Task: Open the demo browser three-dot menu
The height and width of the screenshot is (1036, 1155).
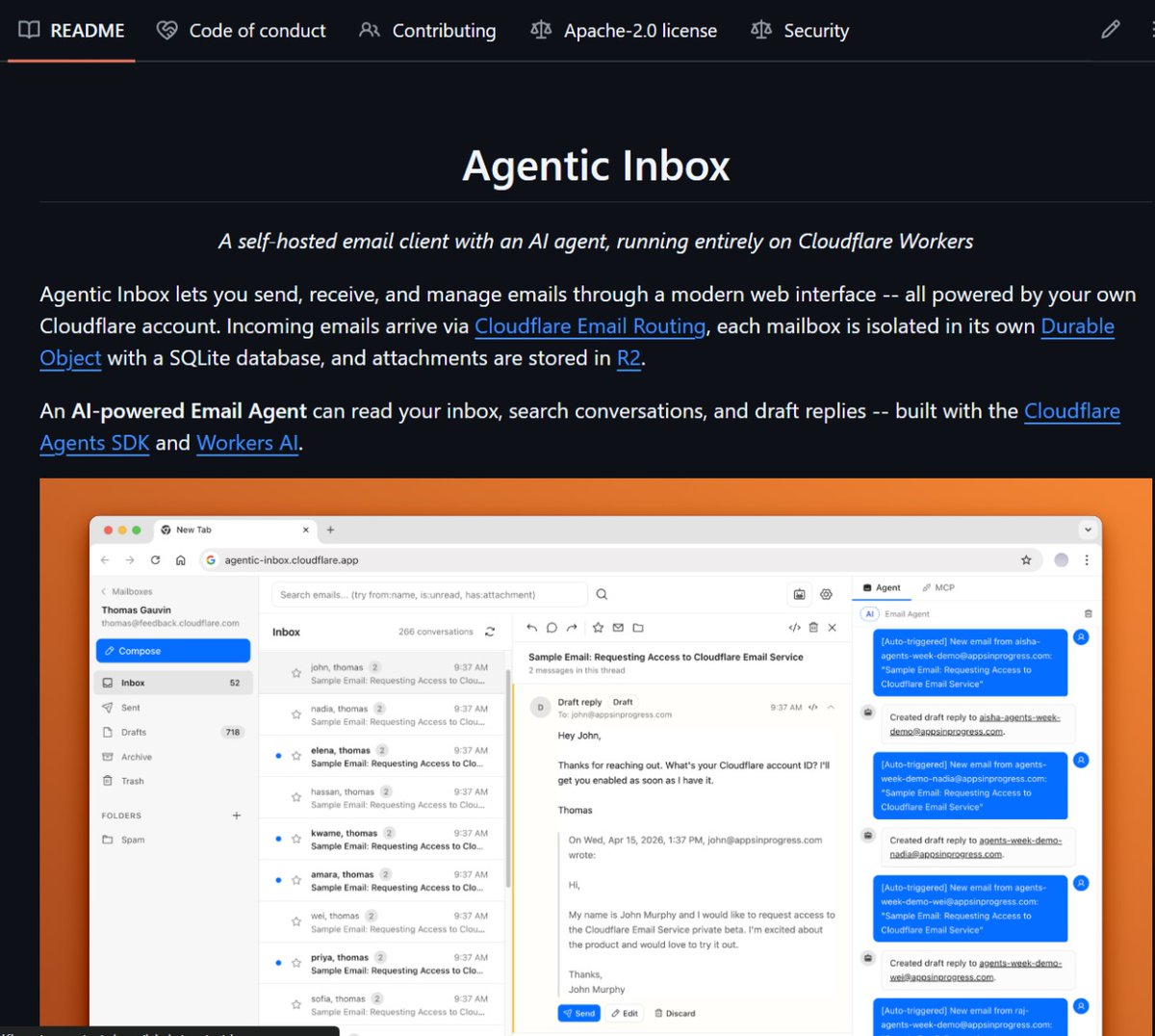Action: [x=1087, y=559]
